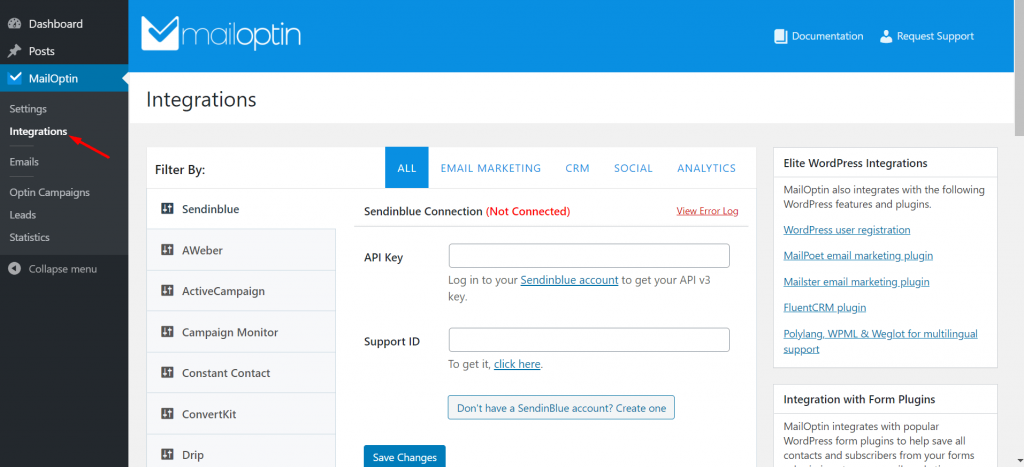Open the Leads submenu item
The height and width of the screenshot is (467, 1024).
coord(23,215)
